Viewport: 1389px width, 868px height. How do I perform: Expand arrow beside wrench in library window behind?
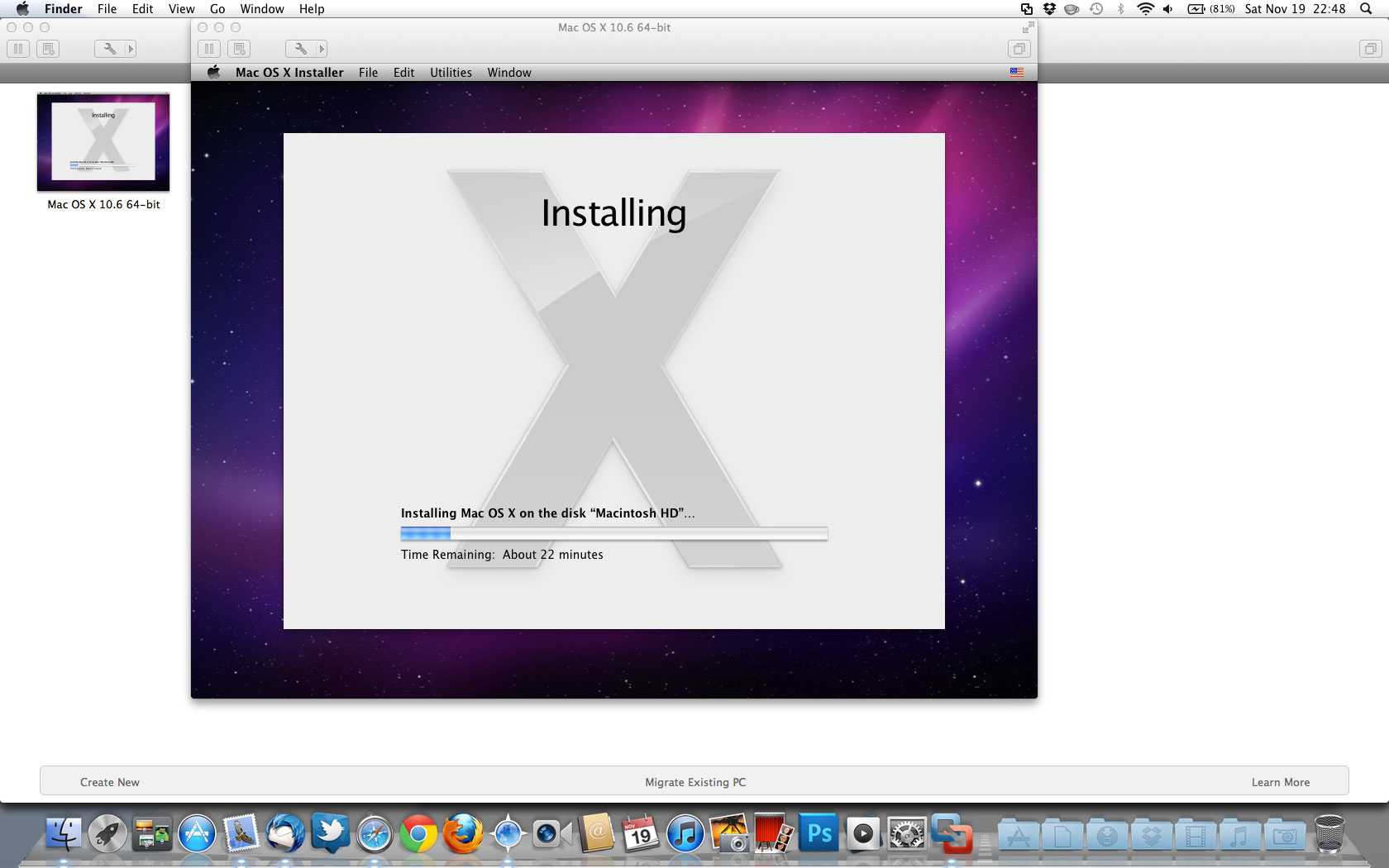(x=131, y=49)
